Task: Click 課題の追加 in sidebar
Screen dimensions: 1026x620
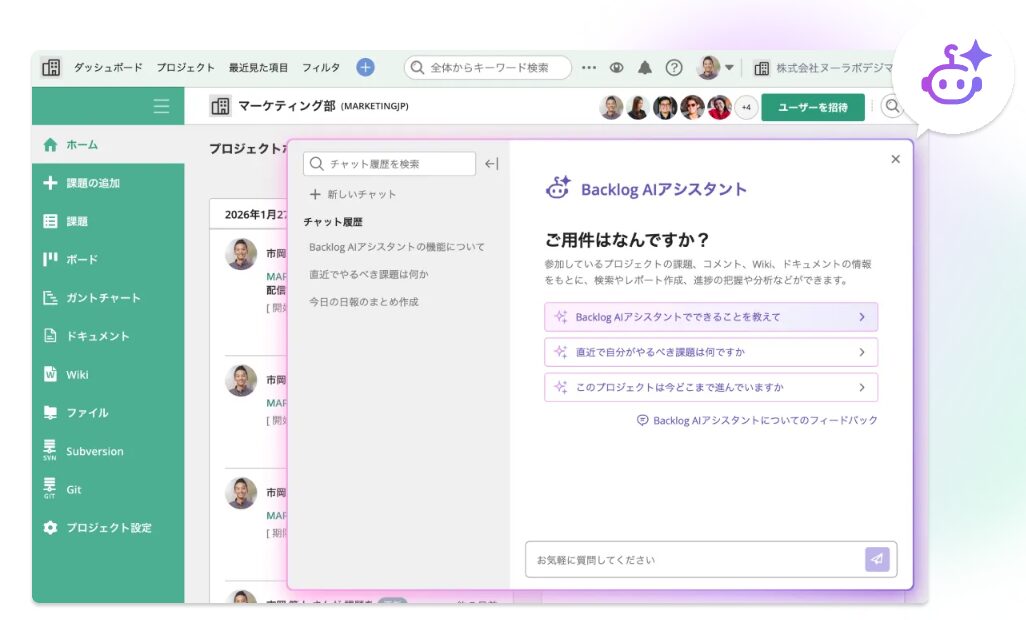Action: click(108, 183)
